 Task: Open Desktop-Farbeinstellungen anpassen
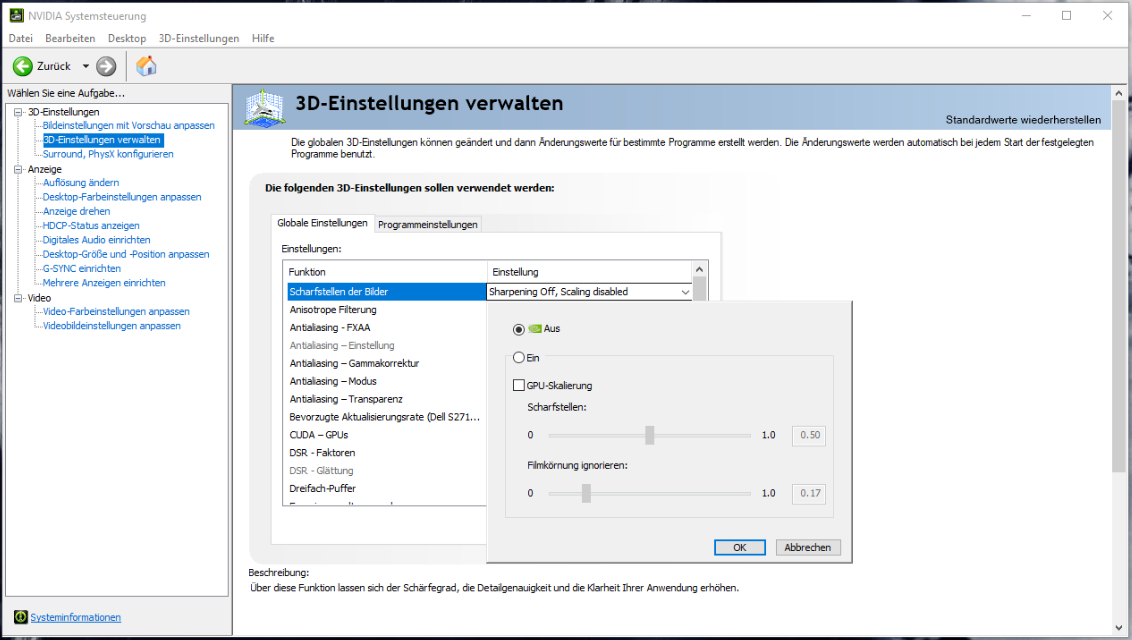[x=122, y=197]
